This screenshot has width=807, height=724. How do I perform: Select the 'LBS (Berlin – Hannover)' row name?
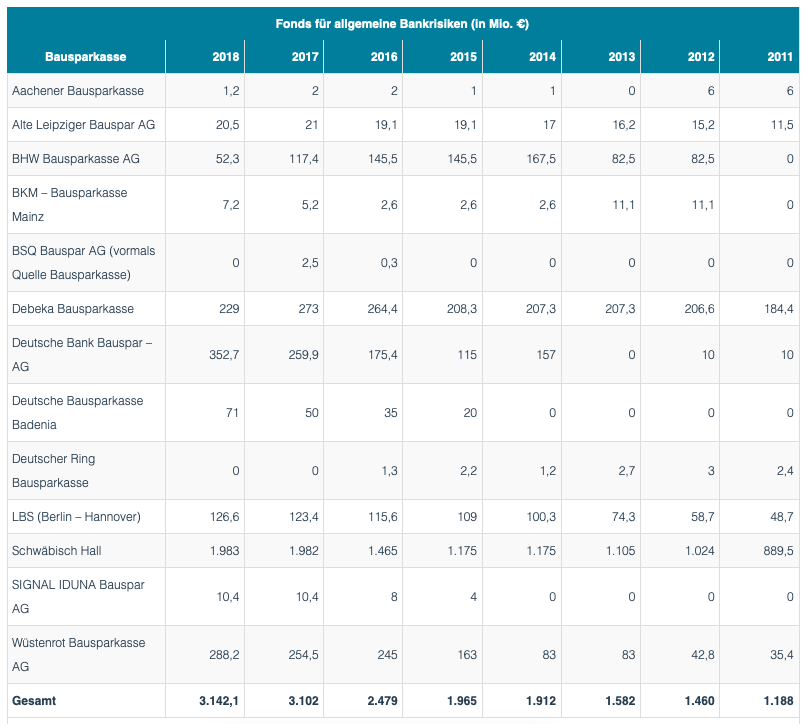[76, 517]
